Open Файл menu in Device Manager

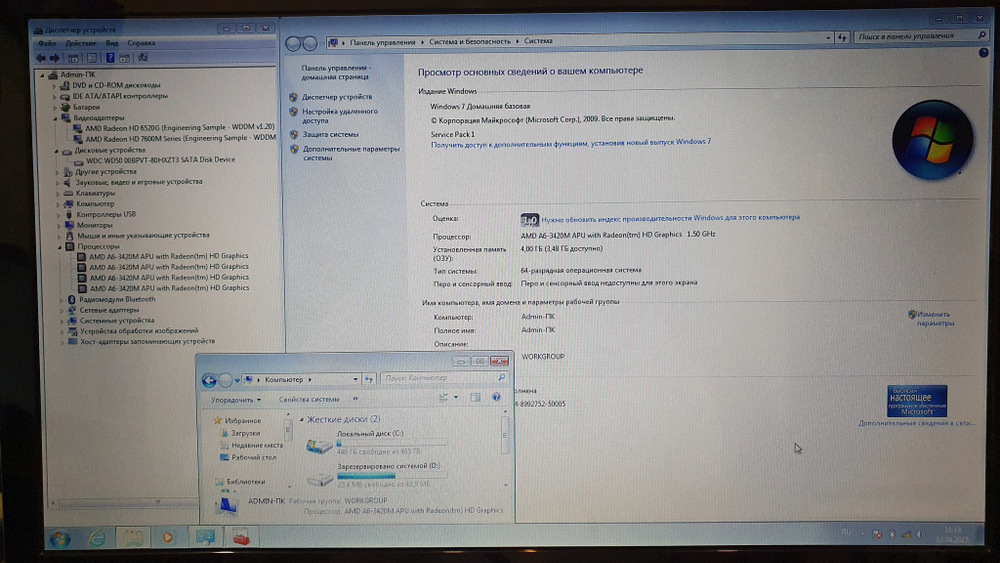coord(47,43)
